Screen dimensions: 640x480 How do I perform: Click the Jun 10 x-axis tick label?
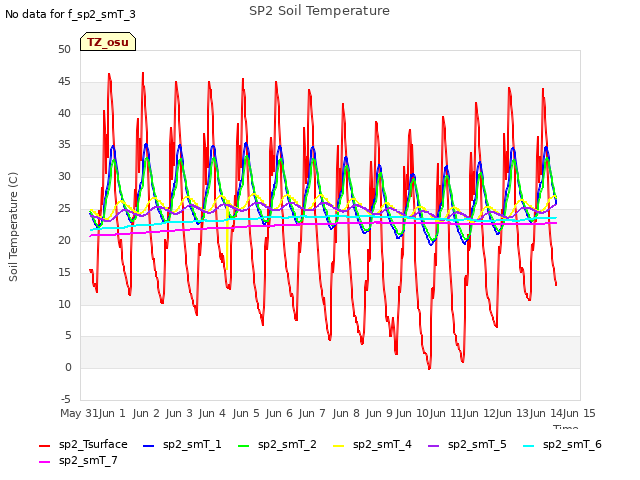pyautogui.click(x=412, y=413)
